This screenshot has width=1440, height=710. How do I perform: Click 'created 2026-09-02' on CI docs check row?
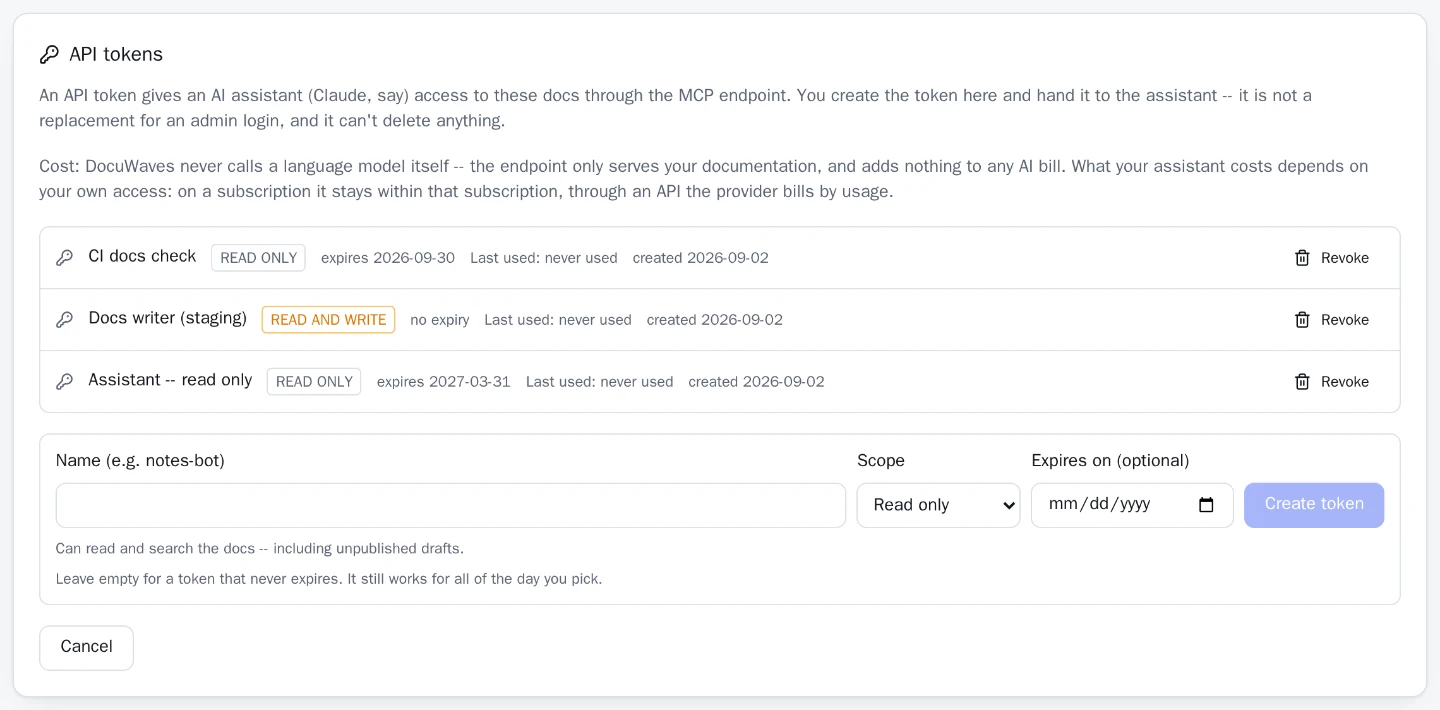(x=701, y=258)
